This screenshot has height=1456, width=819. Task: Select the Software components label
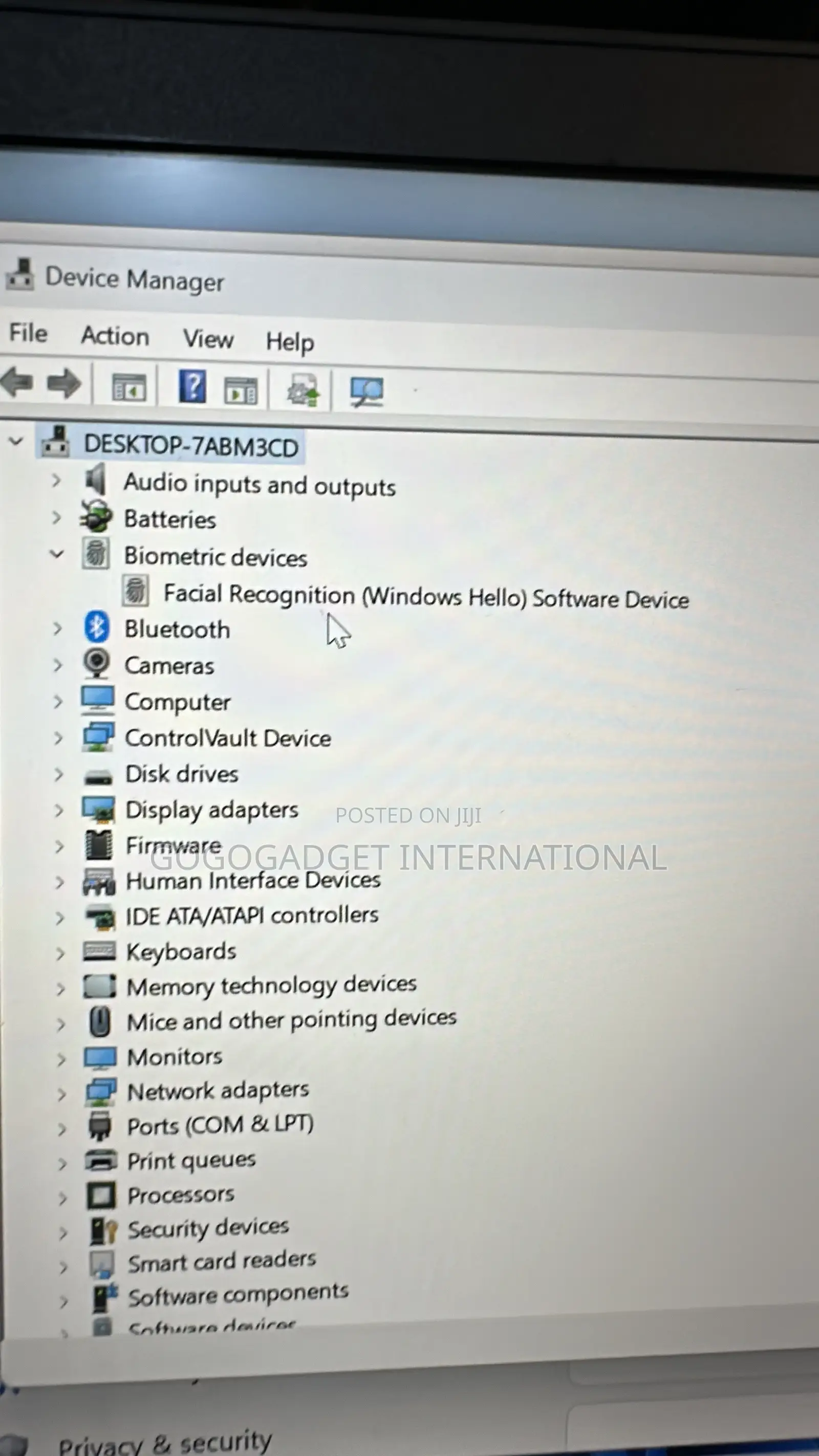pos(238,1294)
